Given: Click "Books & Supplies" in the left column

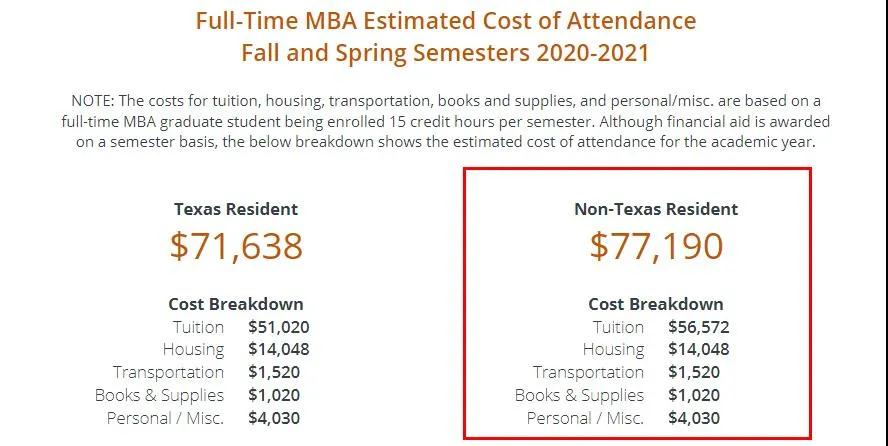Looking at the screenshot, I should tap(159, 395).
